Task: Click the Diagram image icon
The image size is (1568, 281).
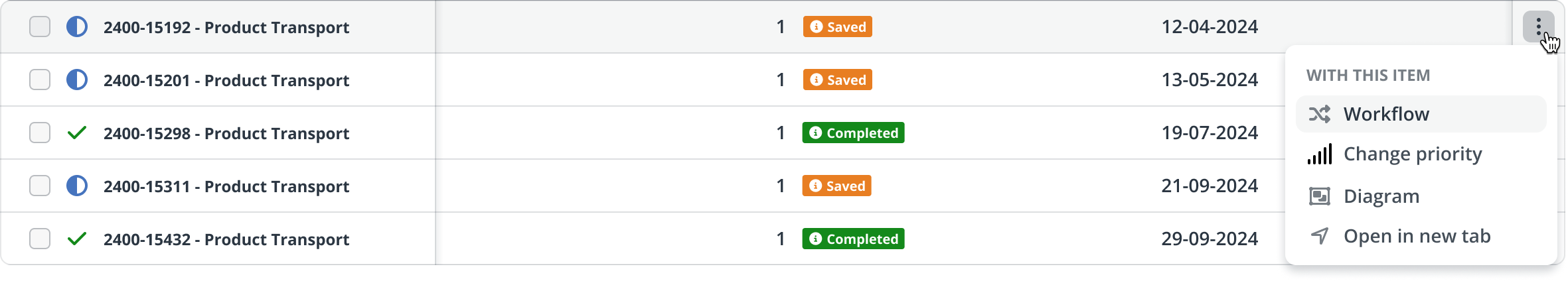Action: (x=1319, y=196)
